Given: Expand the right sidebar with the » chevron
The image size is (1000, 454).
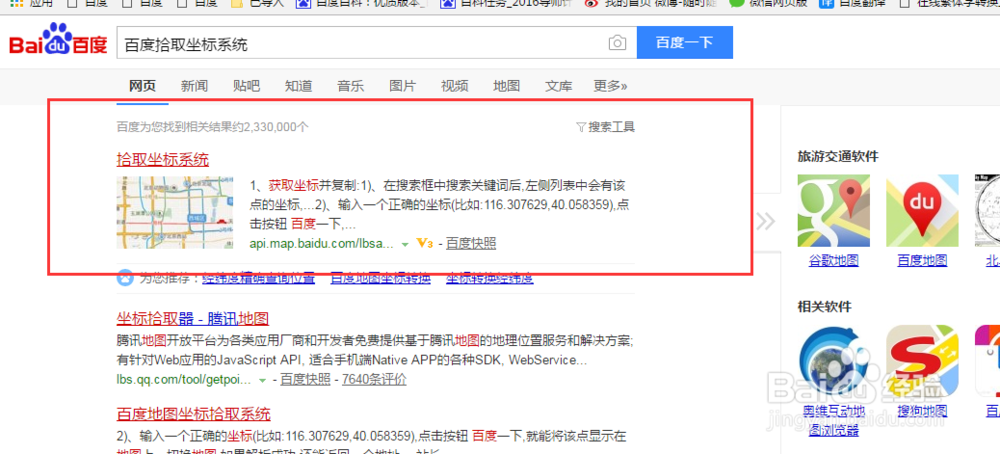Looking at the screenshot, I should click(765, 221).
